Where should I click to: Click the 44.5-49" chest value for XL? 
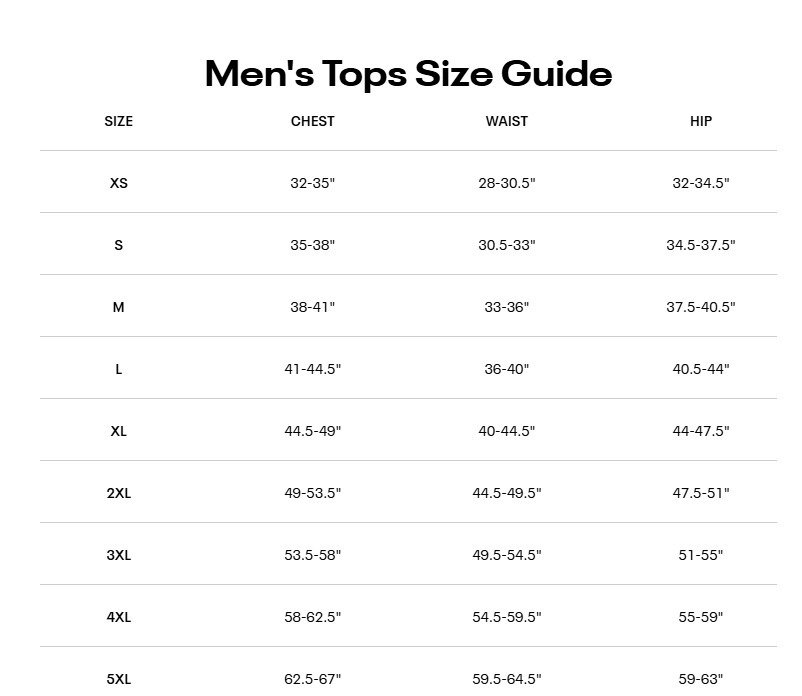click(313, 431)
